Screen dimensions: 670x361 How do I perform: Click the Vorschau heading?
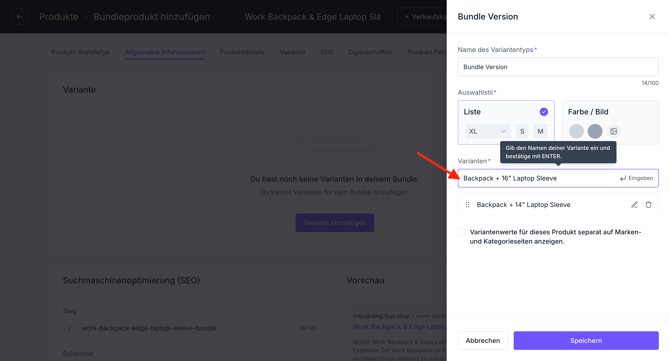365,280
